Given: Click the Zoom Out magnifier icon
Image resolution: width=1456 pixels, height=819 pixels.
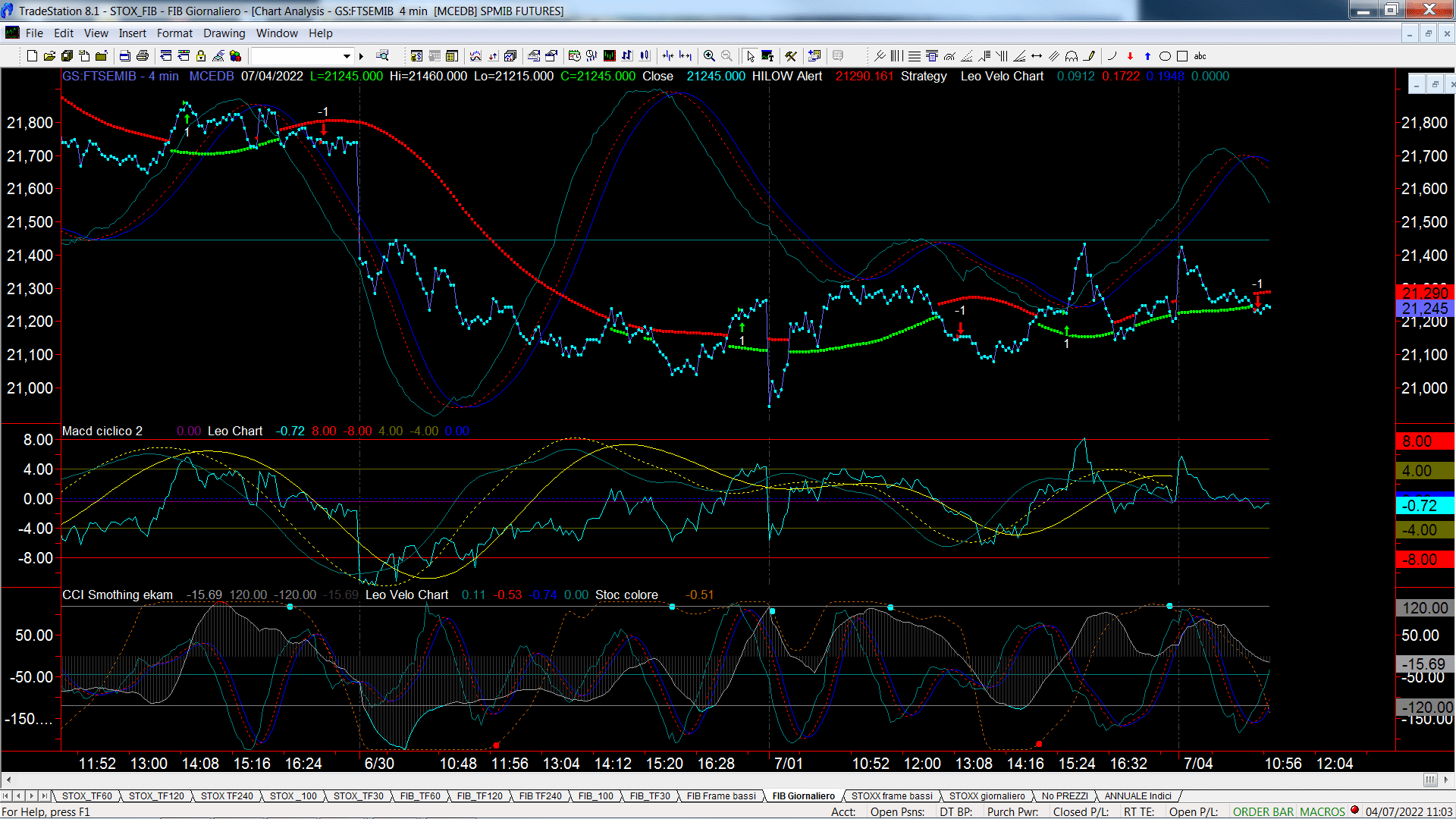Looking at the screenshot, I should pyautogui.click(x=726, y=55).
